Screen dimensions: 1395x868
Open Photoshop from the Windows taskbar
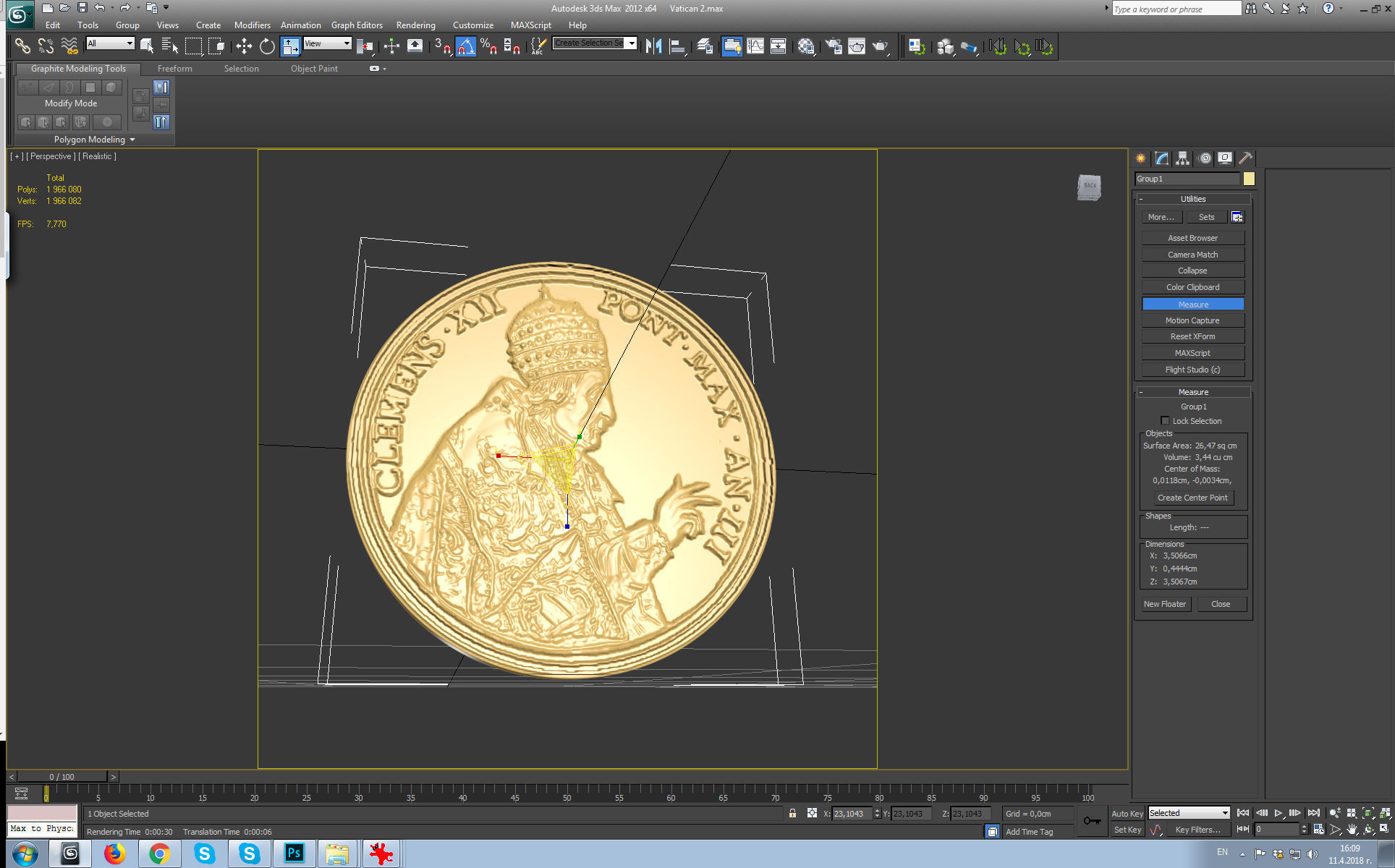pos(294,854)
